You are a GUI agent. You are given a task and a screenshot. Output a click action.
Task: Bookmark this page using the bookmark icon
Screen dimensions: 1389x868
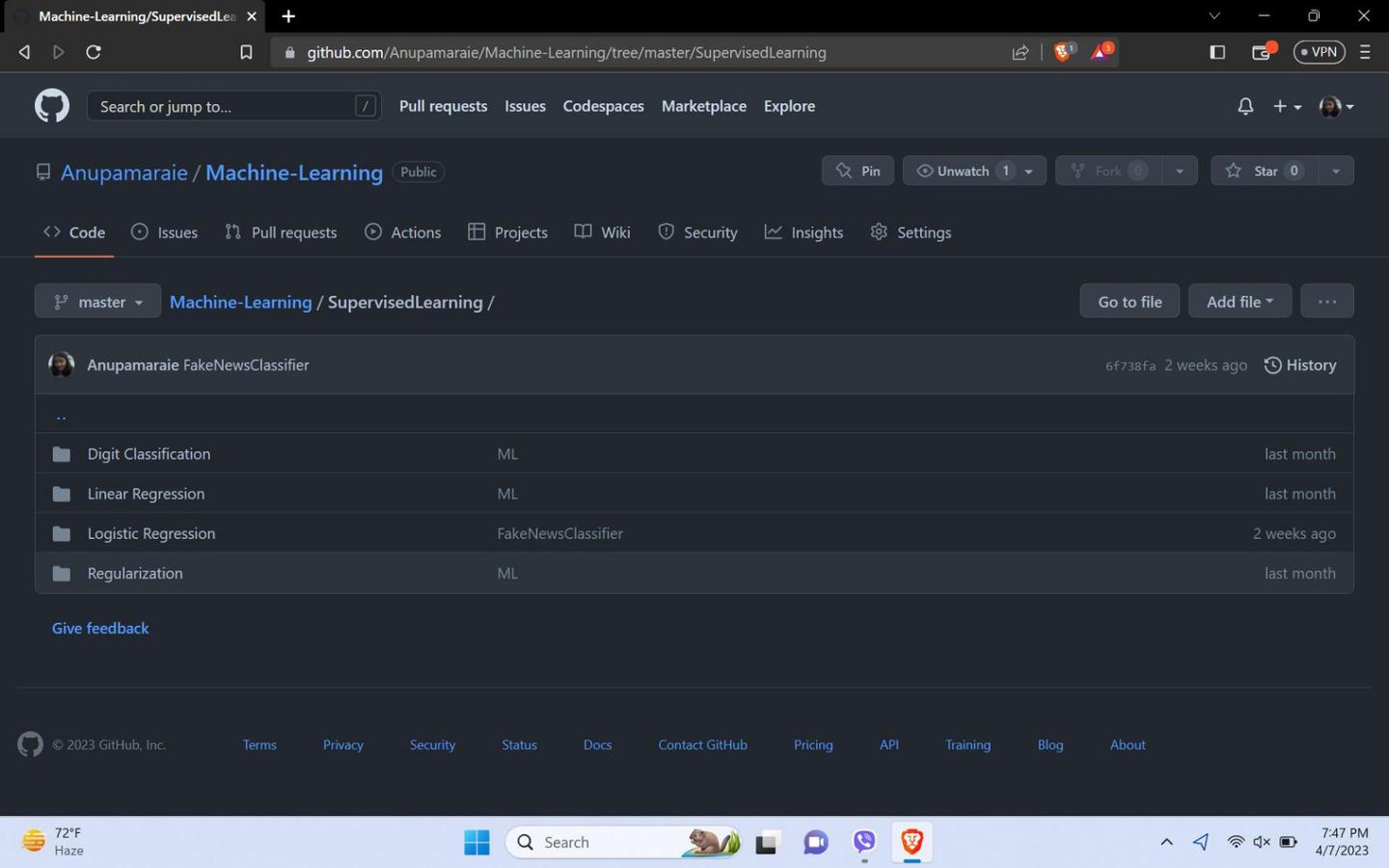click(x=246, y=52)
